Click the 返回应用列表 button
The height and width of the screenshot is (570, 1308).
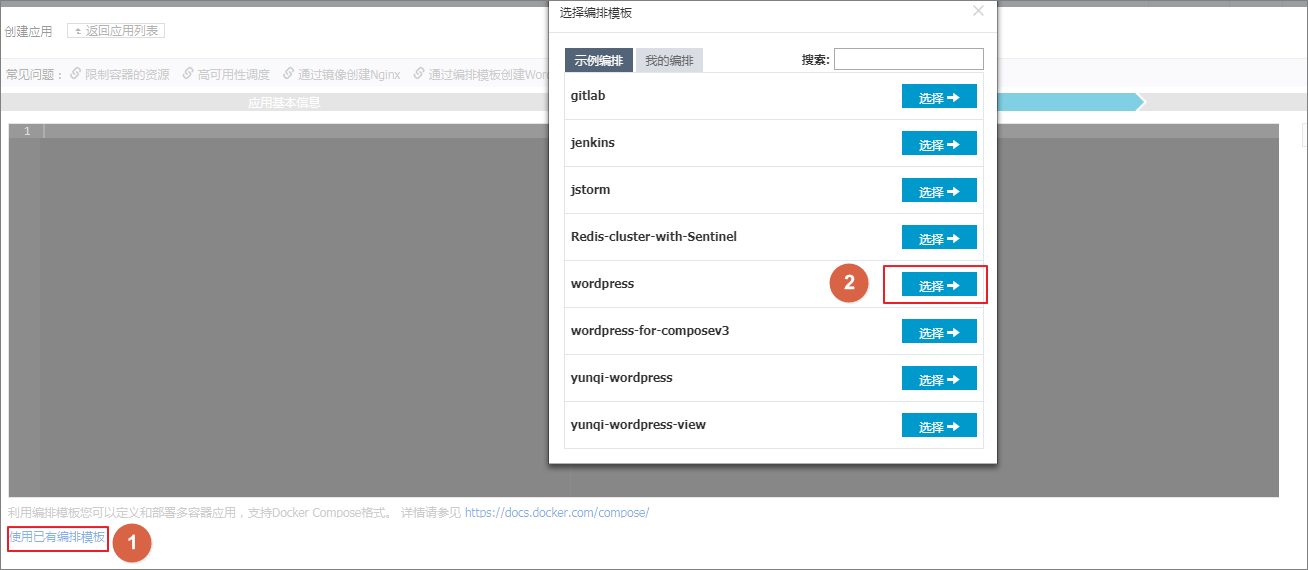(x=116, y=31)
